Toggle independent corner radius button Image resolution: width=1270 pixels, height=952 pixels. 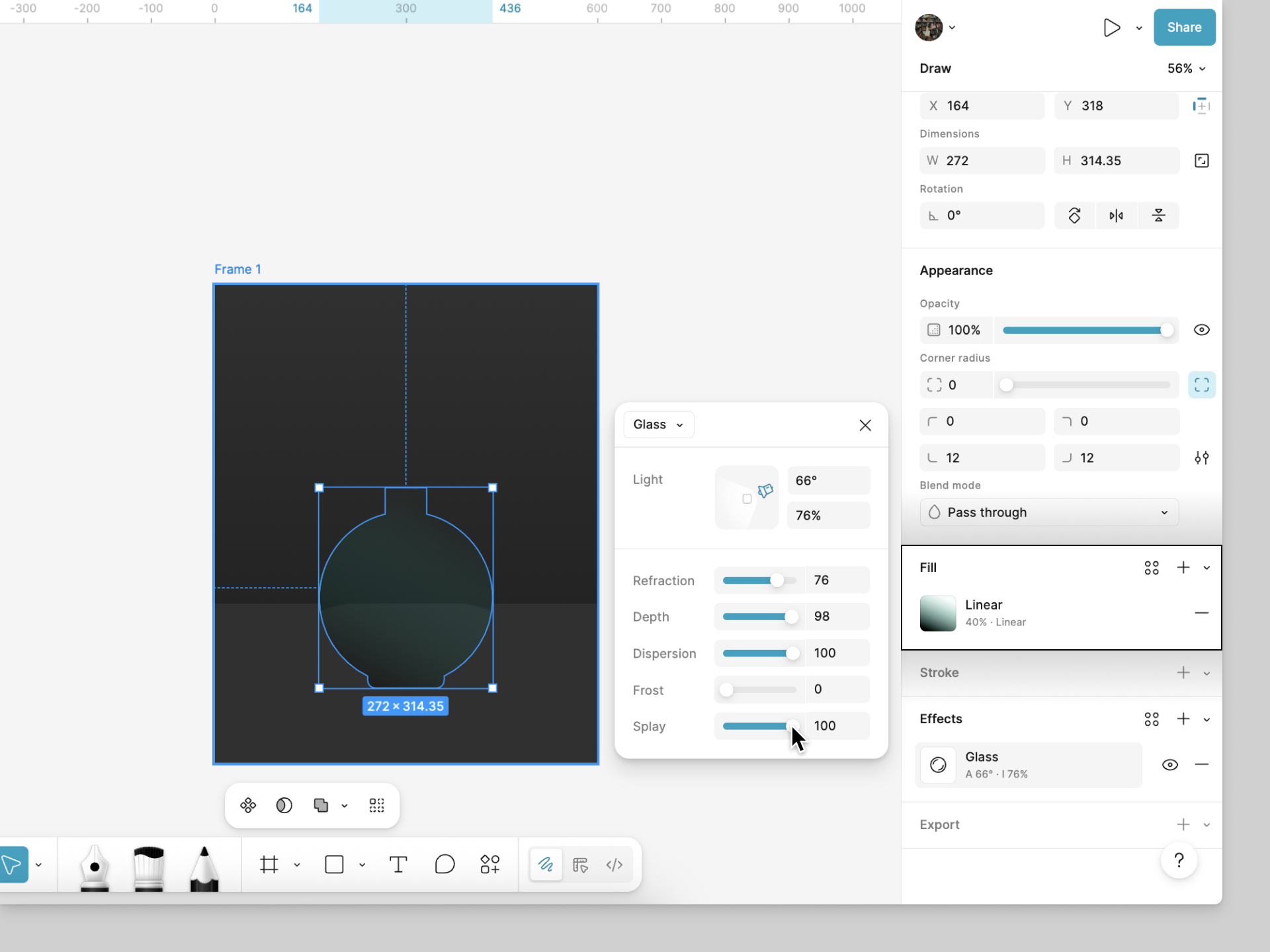1201,385
